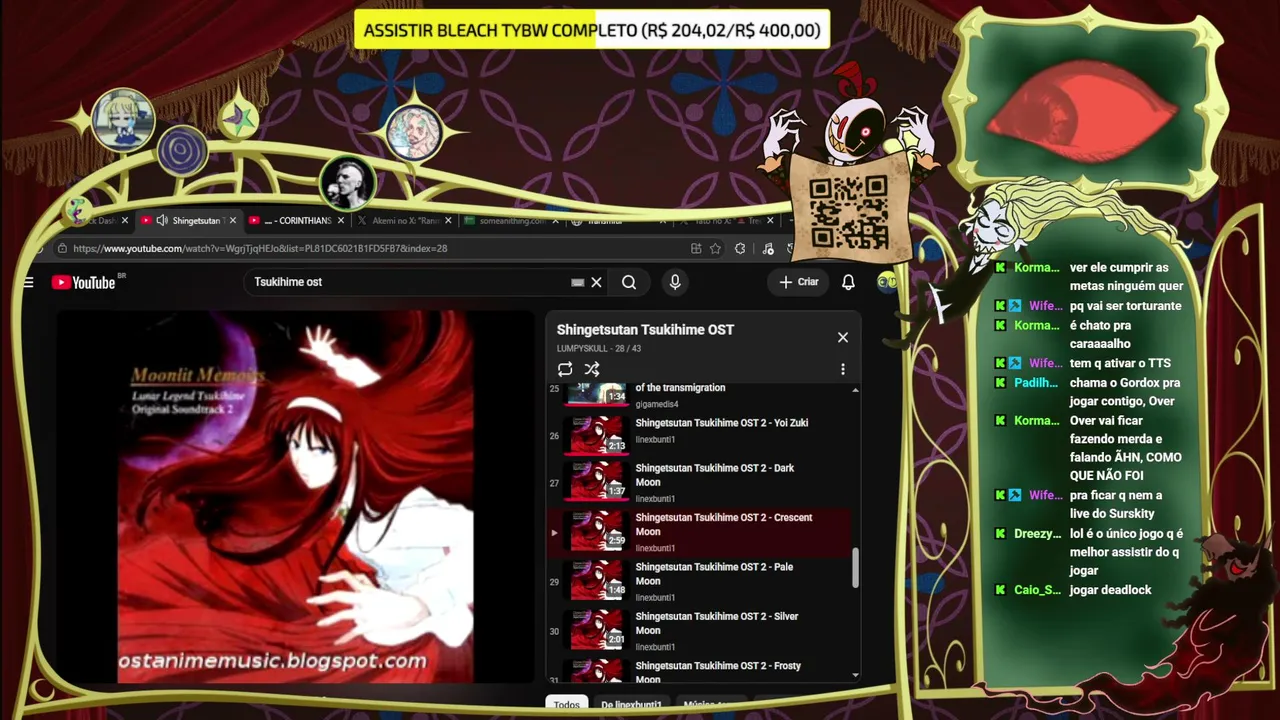Close the CORINTHIANS browser tab
1280x720 pixels.
coord(341,220)
